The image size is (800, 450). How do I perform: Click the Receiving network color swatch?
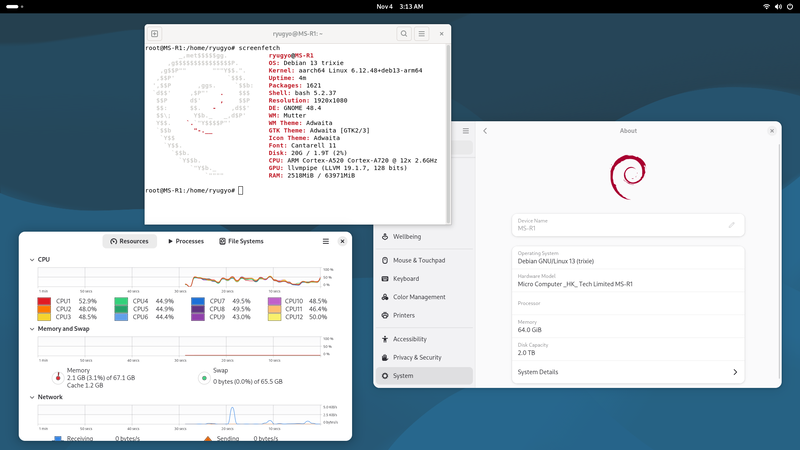coord(58,438)
